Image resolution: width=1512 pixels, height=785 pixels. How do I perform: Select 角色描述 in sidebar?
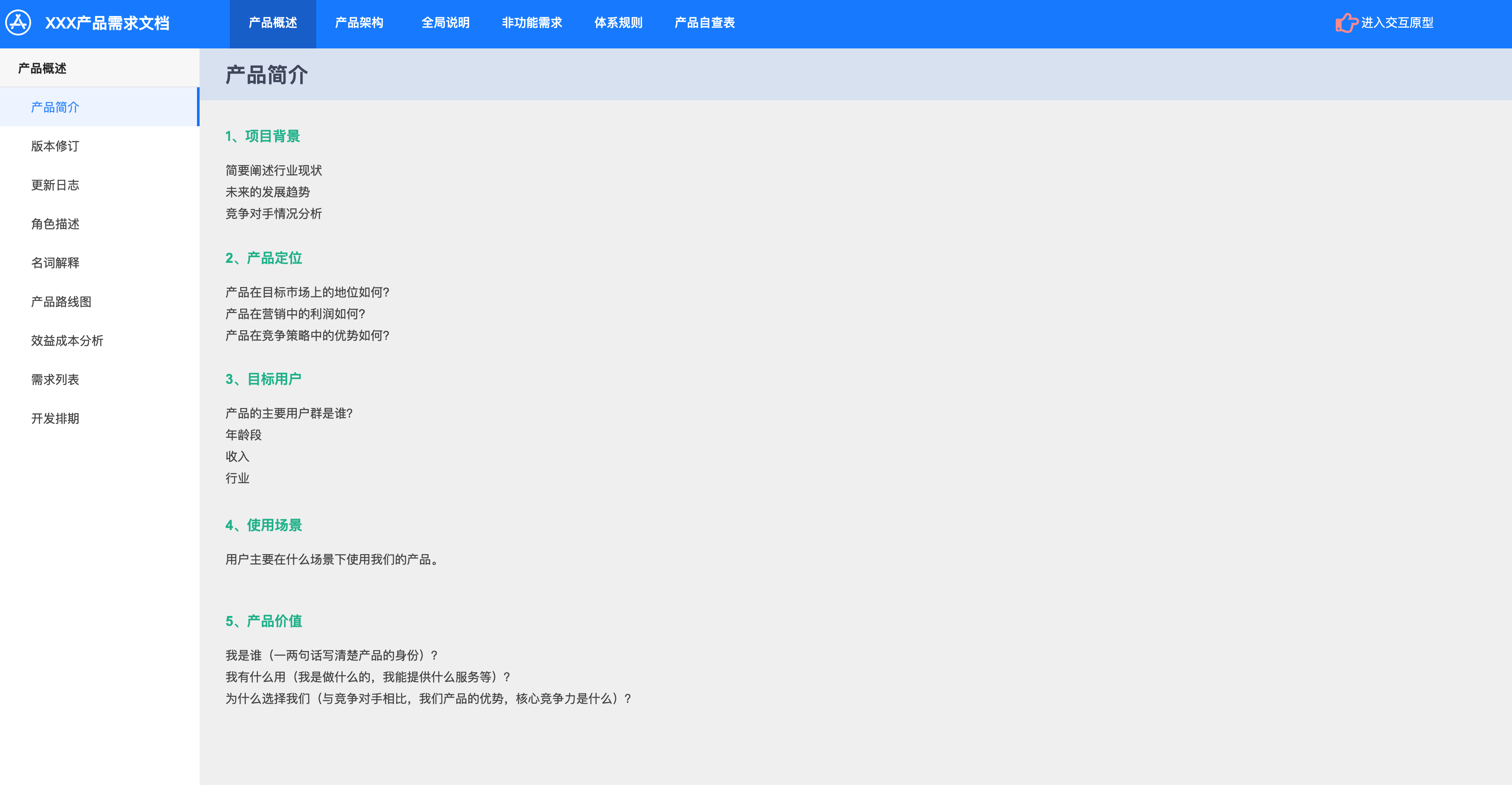(99, 223)
